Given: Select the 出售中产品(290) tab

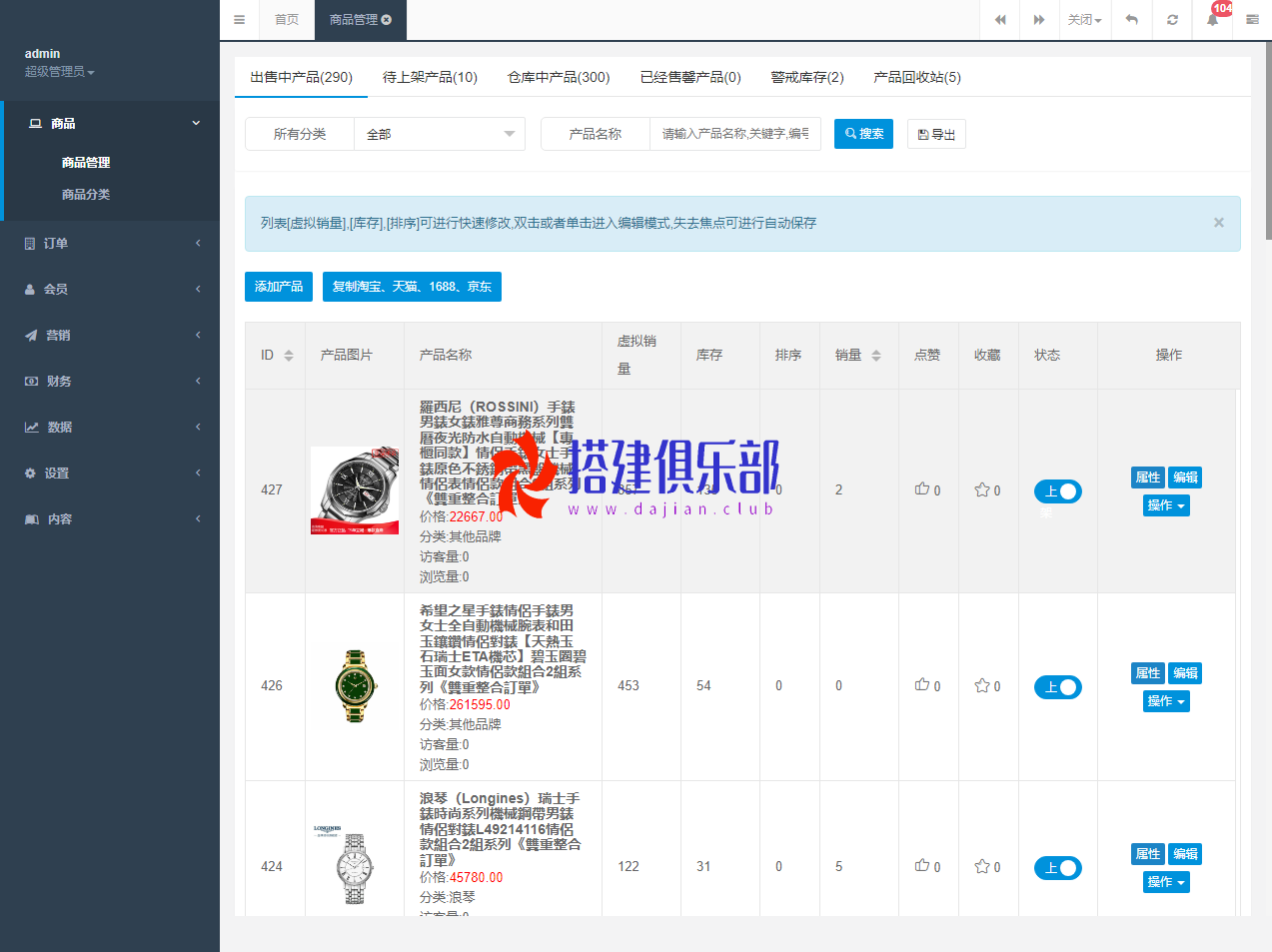Looking at the screenshot, I should (x=301, y=77).
